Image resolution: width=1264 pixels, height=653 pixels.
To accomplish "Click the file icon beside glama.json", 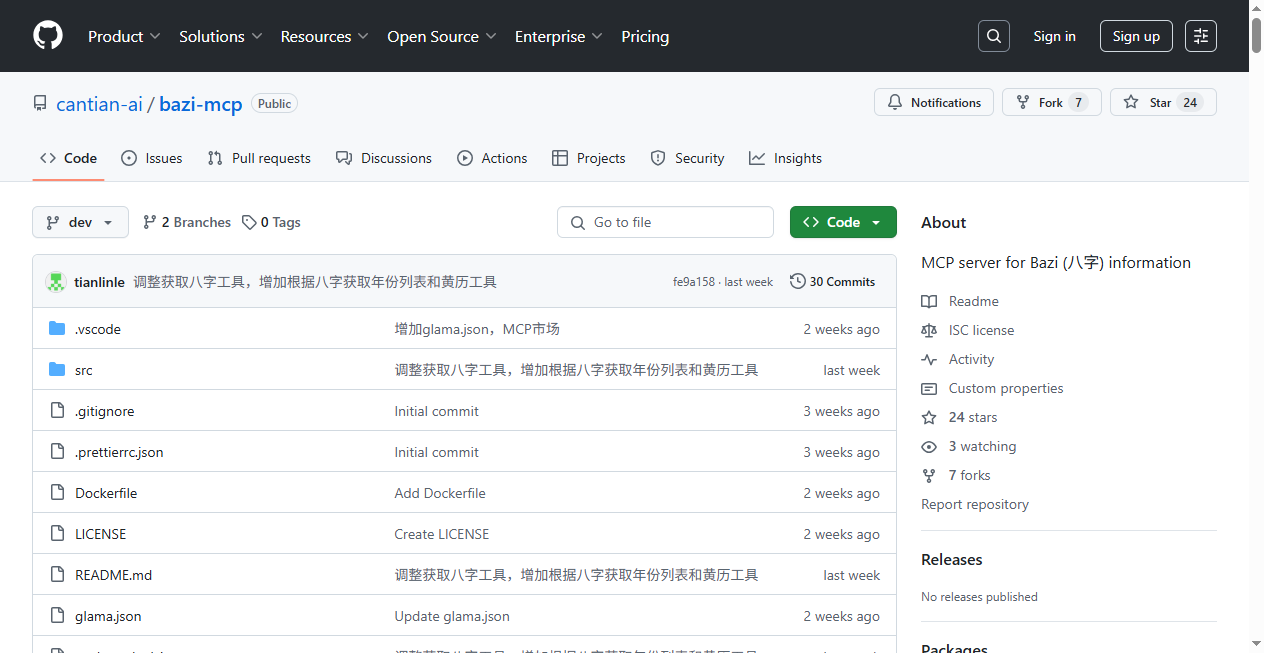I will coord(57,616).
